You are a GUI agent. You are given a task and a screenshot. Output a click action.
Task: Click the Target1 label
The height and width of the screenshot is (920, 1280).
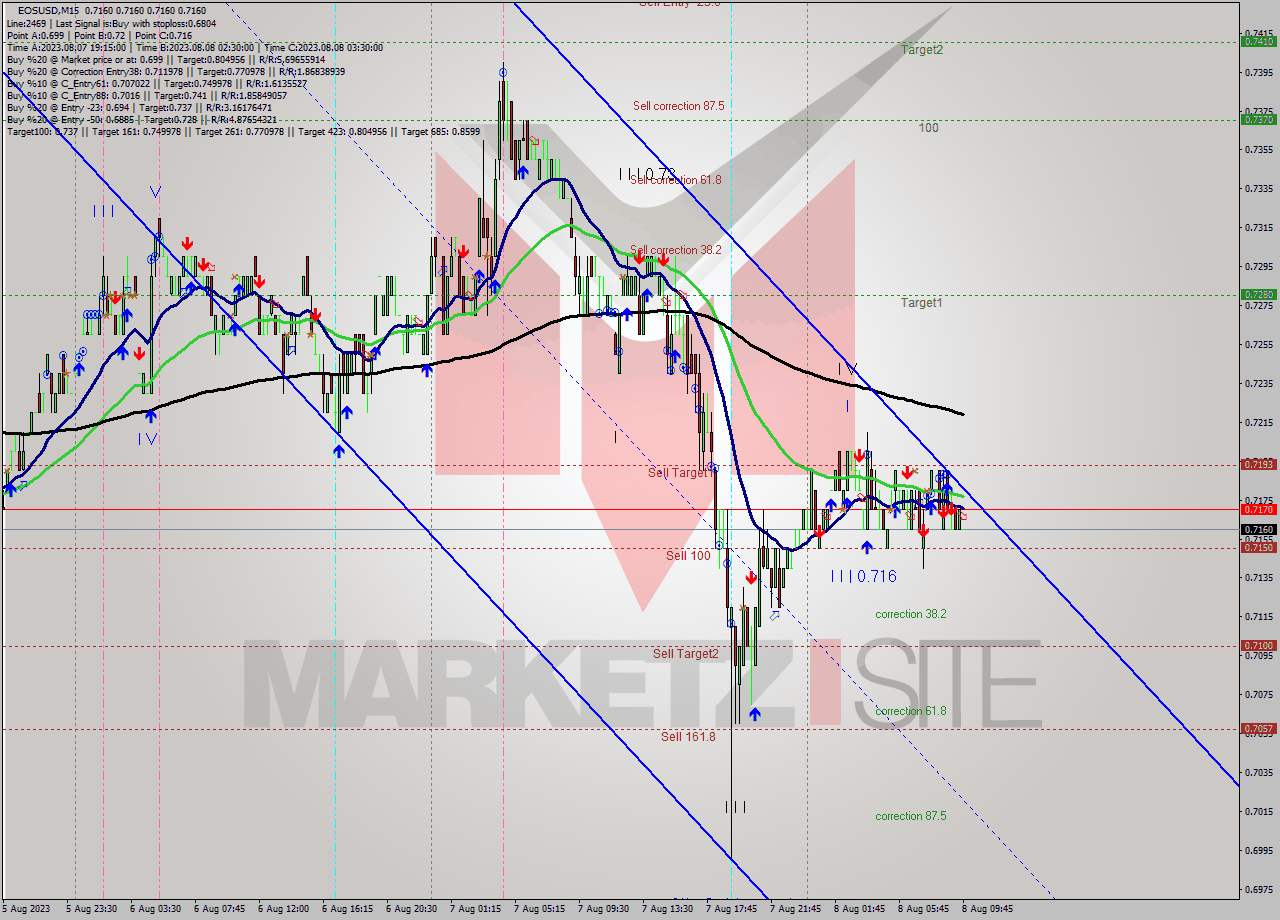coord(921,302)
